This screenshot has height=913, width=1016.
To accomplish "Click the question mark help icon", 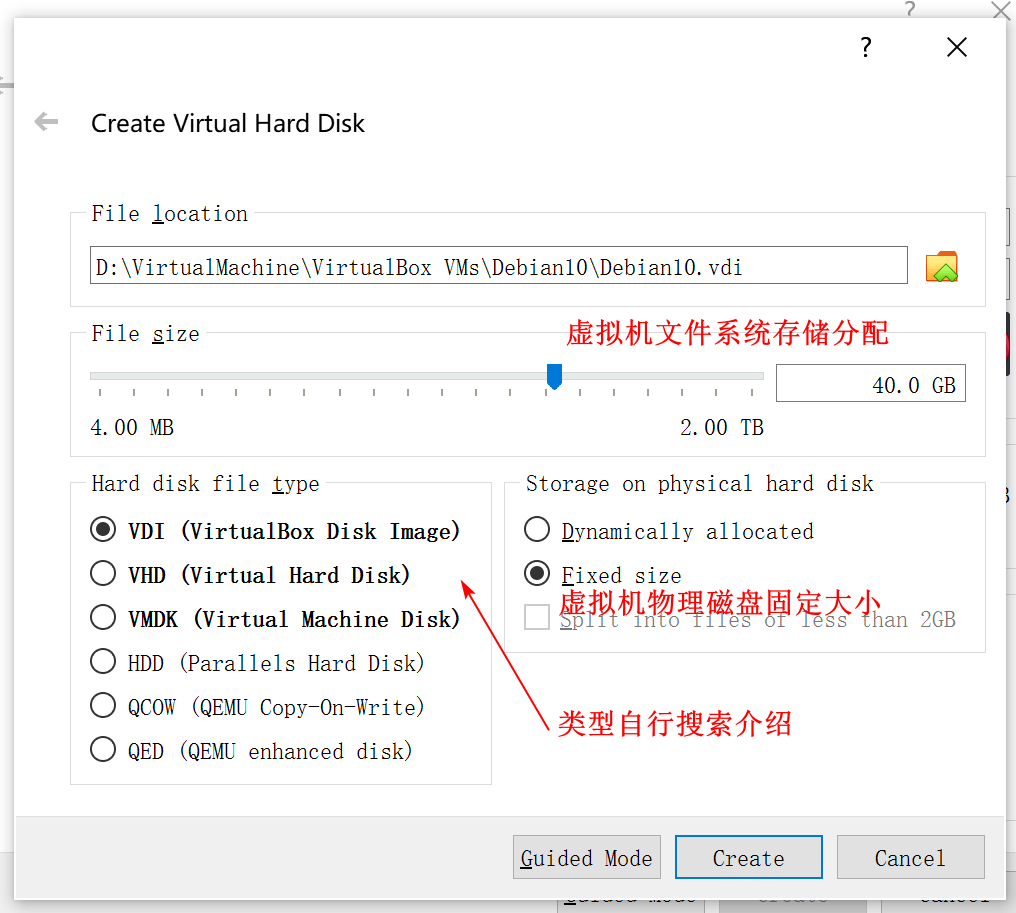I will pos(866,47).
